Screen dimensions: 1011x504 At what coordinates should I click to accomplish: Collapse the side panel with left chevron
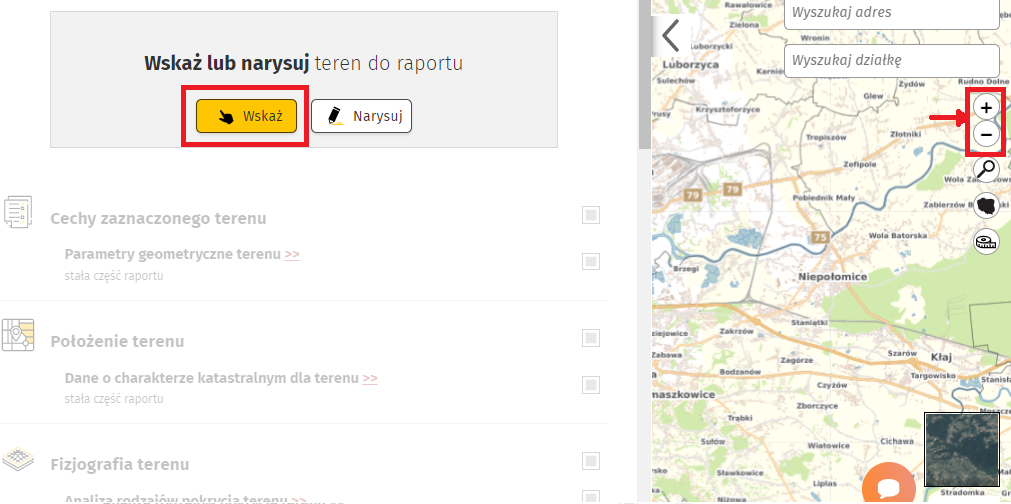pyautogui.click(x=670, y=35)
